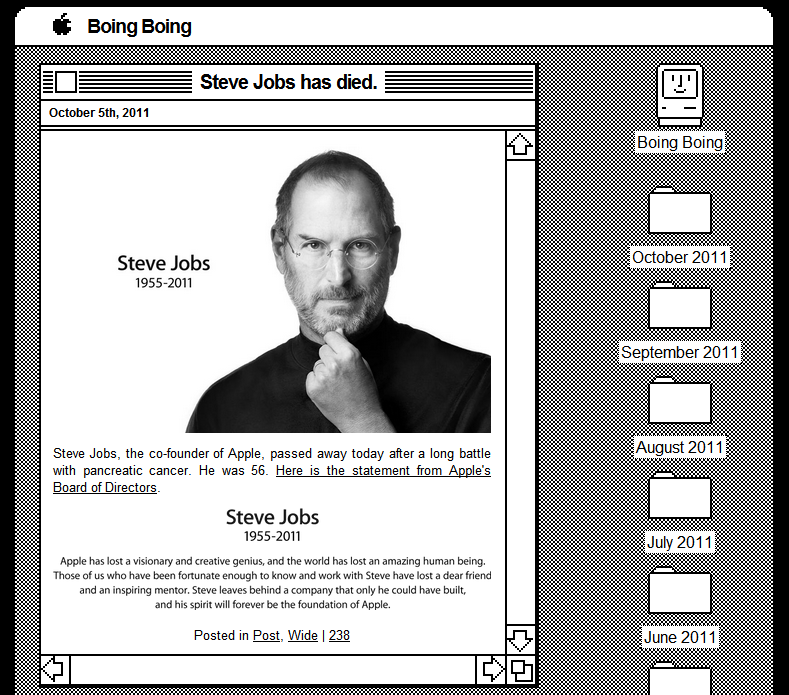Click the October 2011 label
The image size is (789, 695).
pyautogui.click(x=680, y=257)
